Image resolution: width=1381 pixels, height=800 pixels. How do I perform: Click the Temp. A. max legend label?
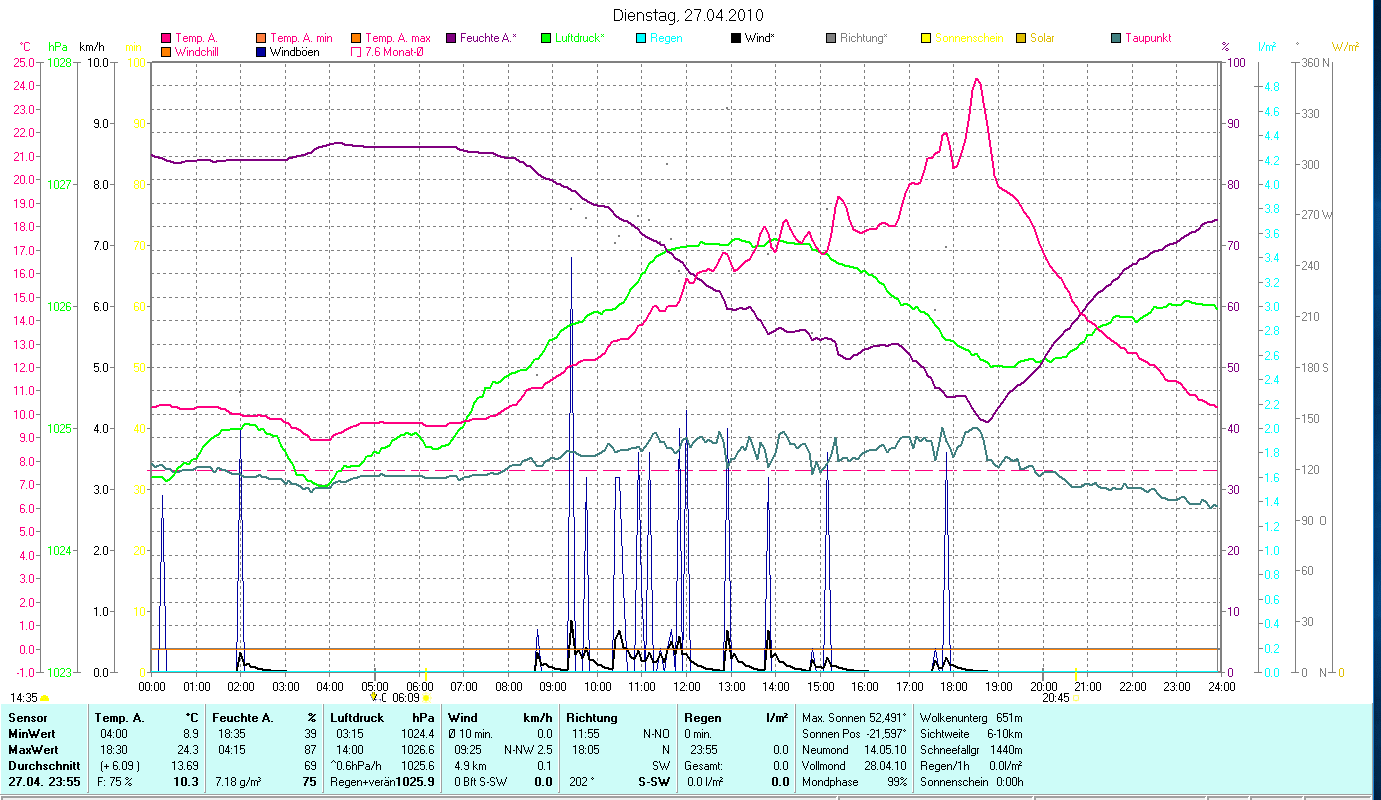pyautogui.click(x=397, y=38)
